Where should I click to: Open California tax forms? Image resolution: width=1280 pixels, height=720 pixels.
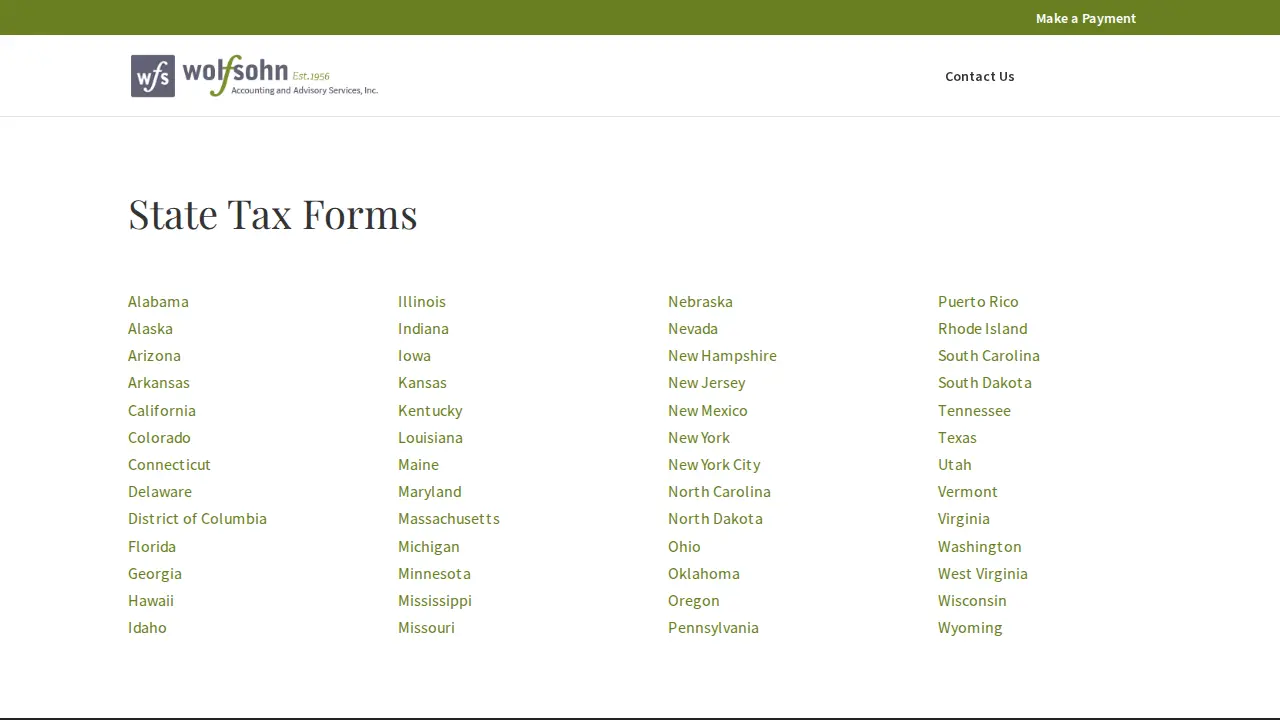[x=162, y=410]
